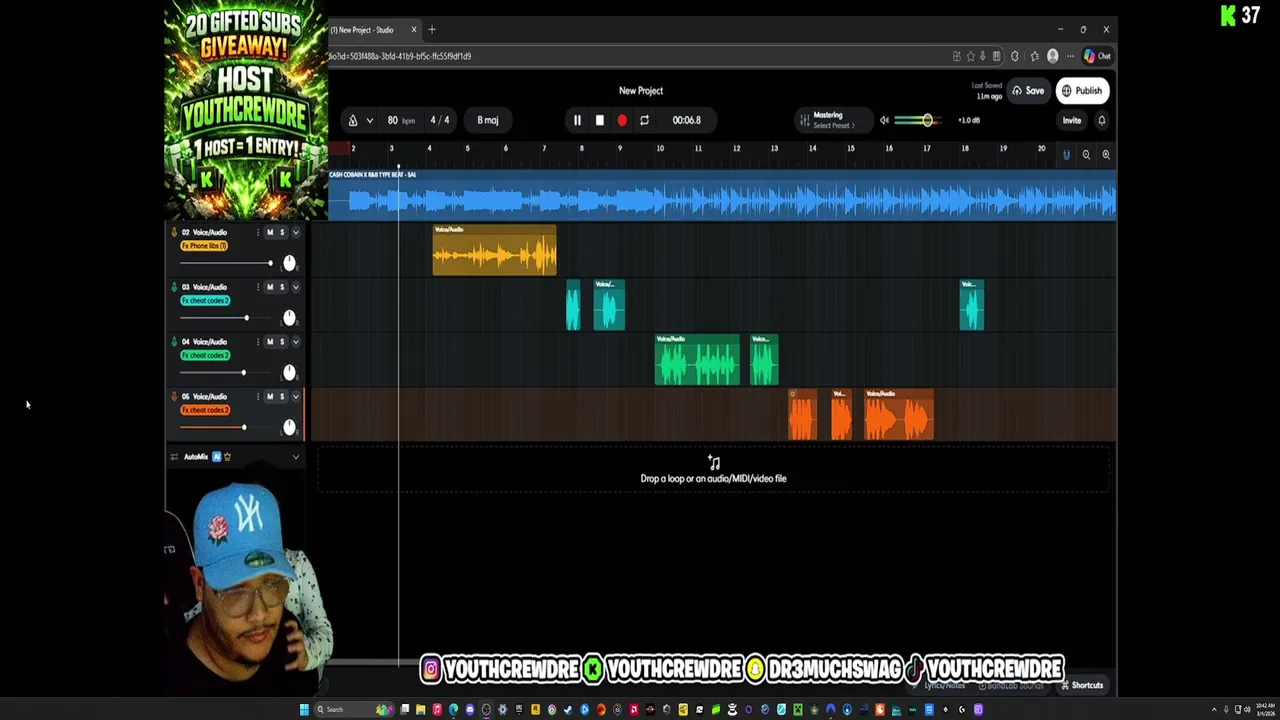Click the master volume speaker icon

coord(884,120)
